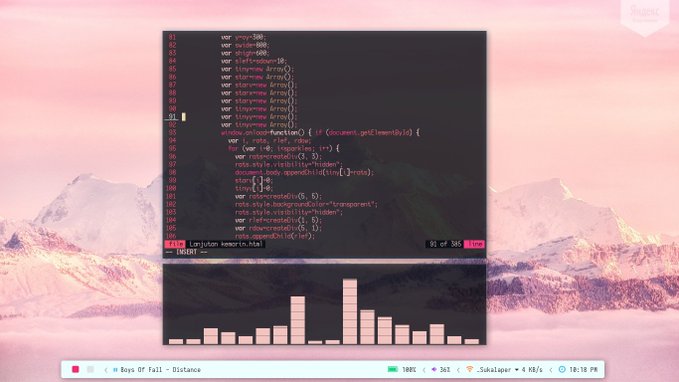Click the 100% battery level text
679x382 pixels.
409,369
